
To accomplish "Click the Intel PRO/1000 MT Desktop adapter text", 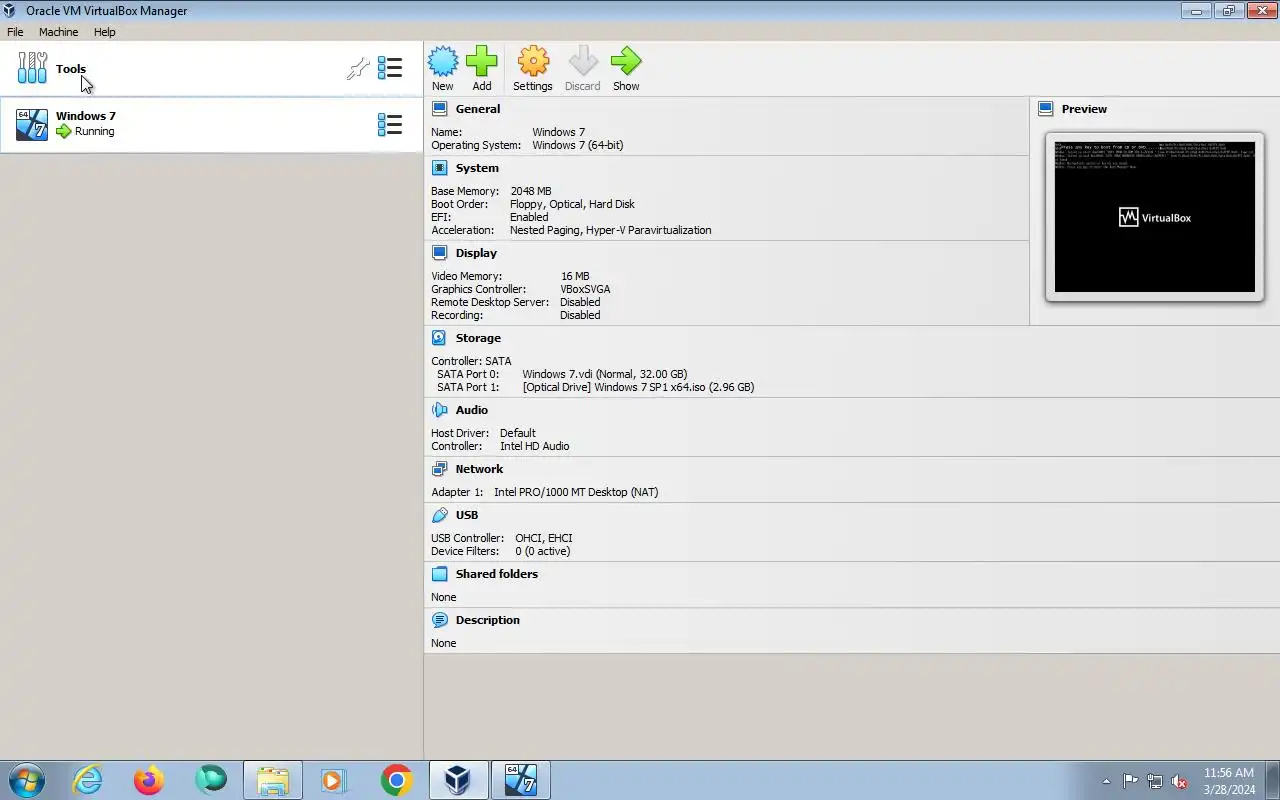I will pyautogui.click(x=576, y=492).
